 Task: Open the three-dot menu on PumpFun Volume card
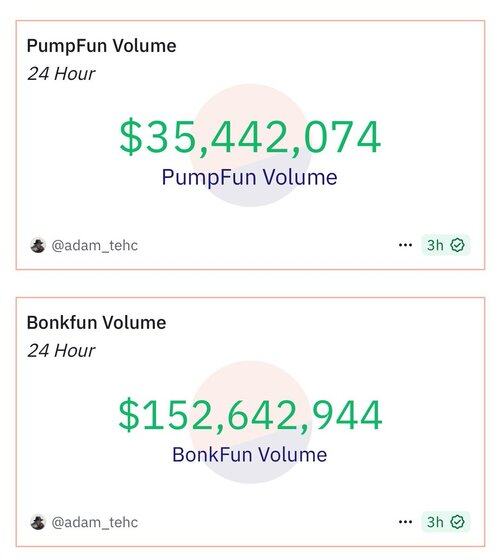(405, 245)
